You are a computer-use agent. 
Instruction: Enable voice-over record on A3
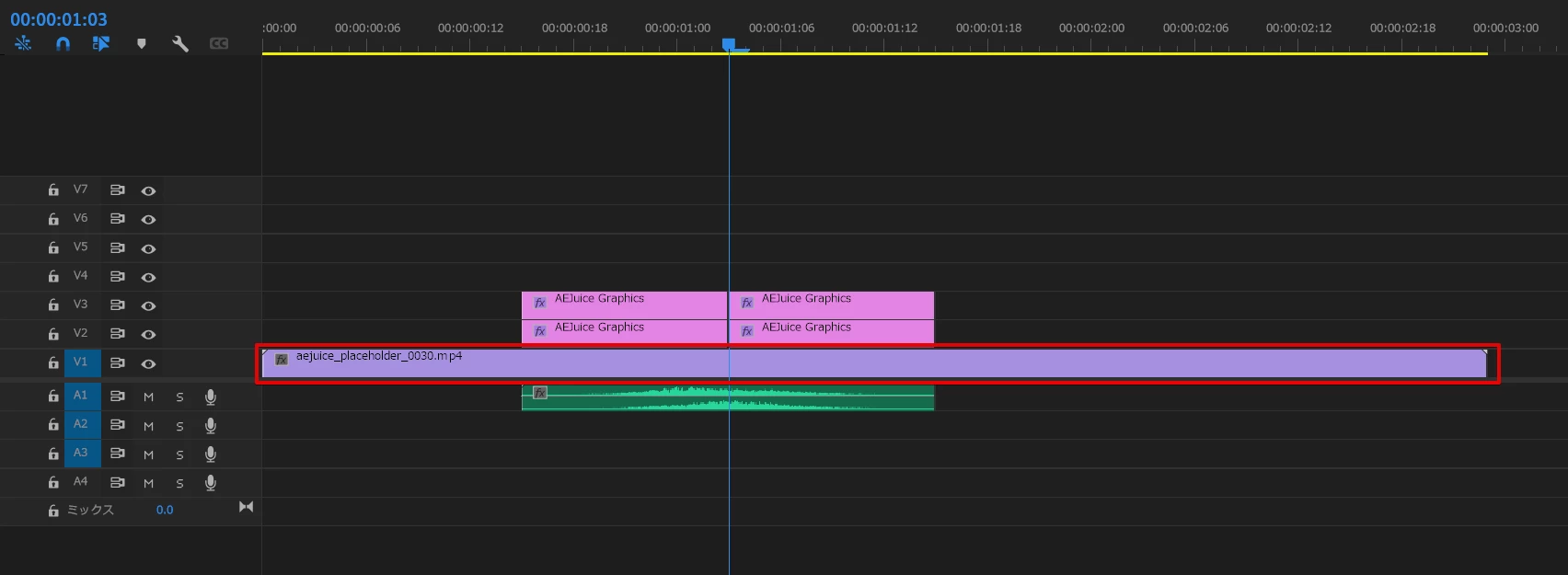coord(211,454)
